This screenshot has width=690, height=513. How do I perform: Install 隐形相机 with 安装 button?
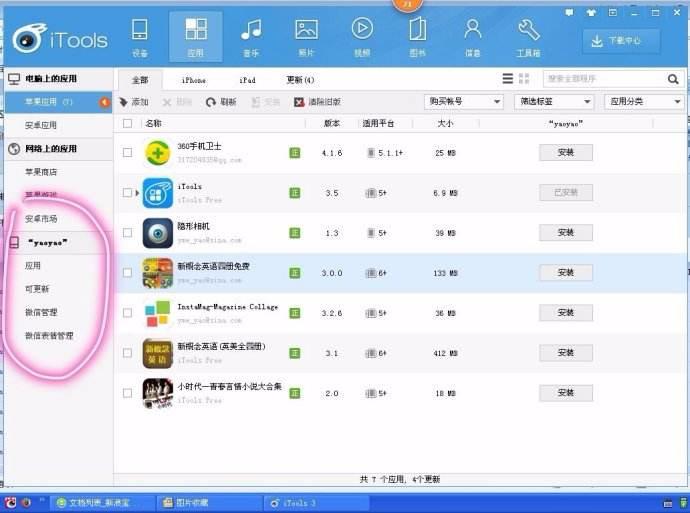[x=565, y=233]
